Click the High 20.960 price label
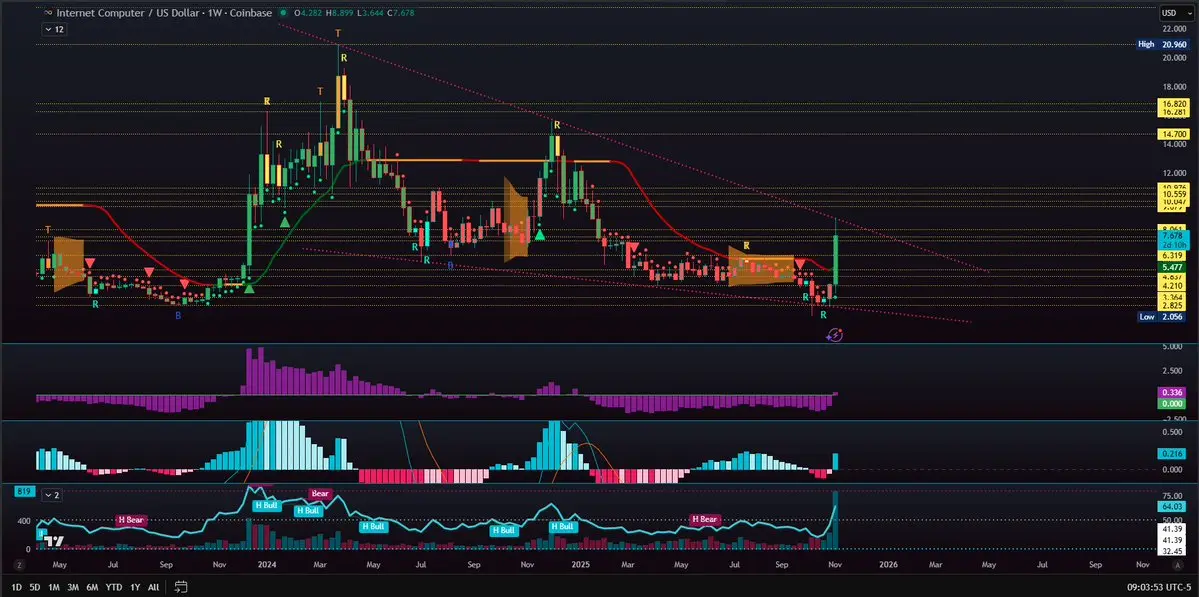Screen dimensions: 1199x597 1162,44
